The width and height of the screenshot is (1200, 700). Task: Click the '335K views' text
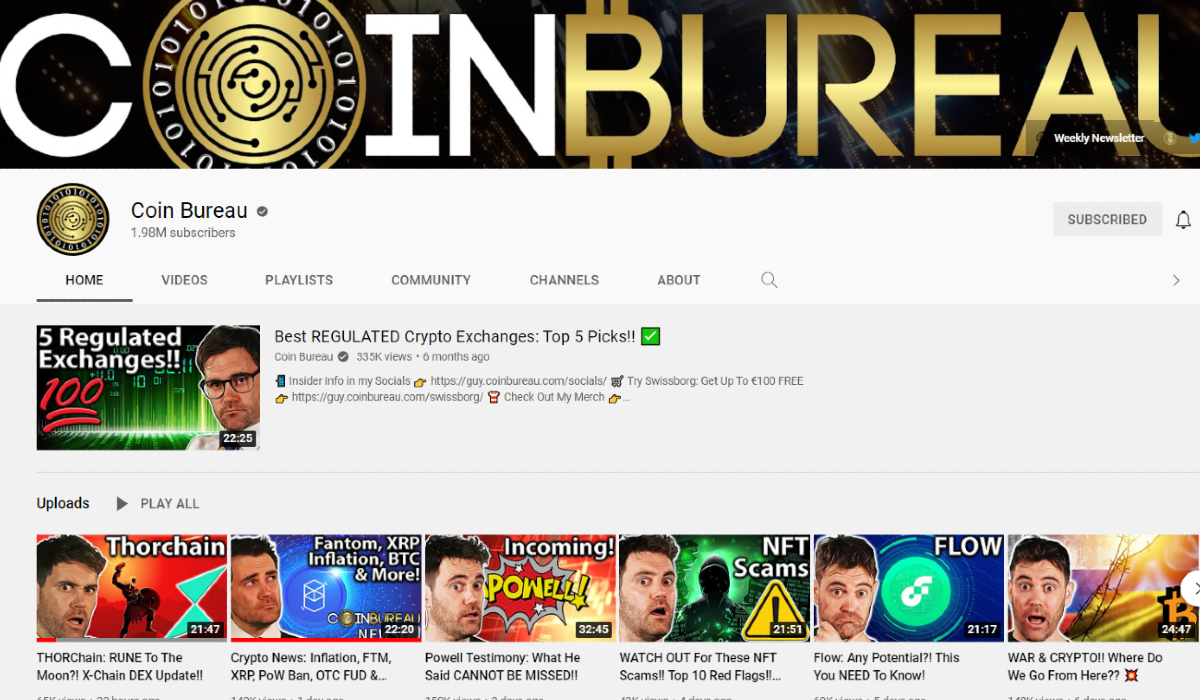click(x=384, y=357)
